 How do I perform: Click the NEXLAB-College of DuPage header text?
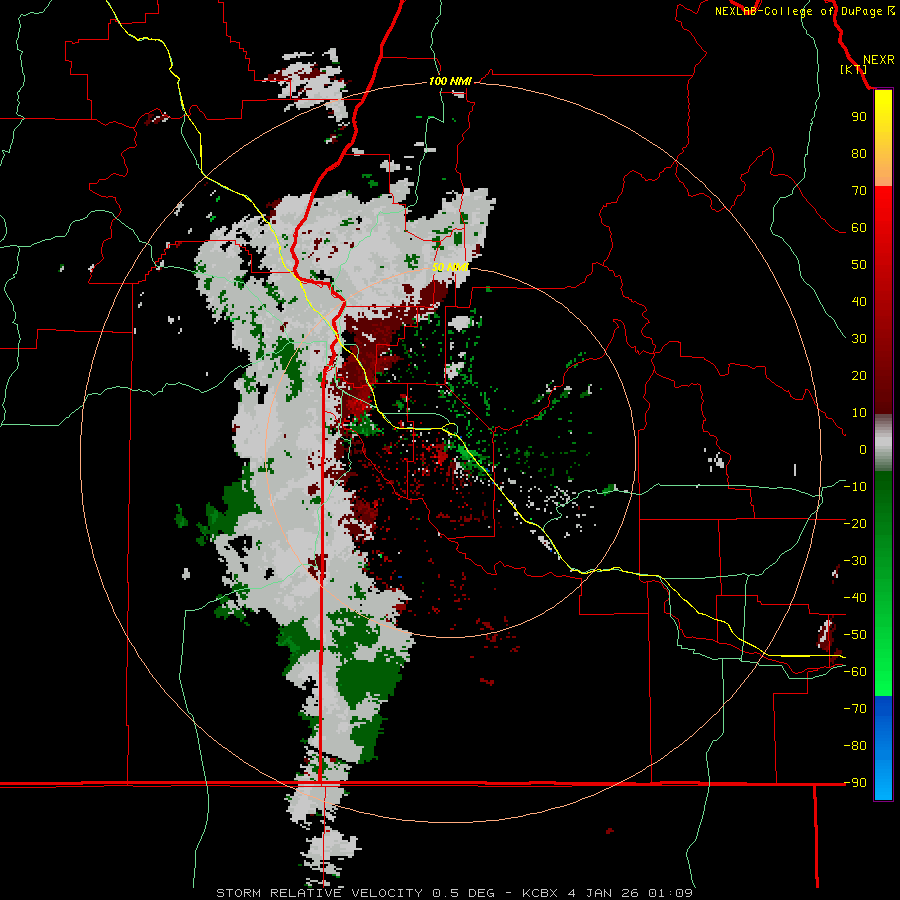click(804, 11)
